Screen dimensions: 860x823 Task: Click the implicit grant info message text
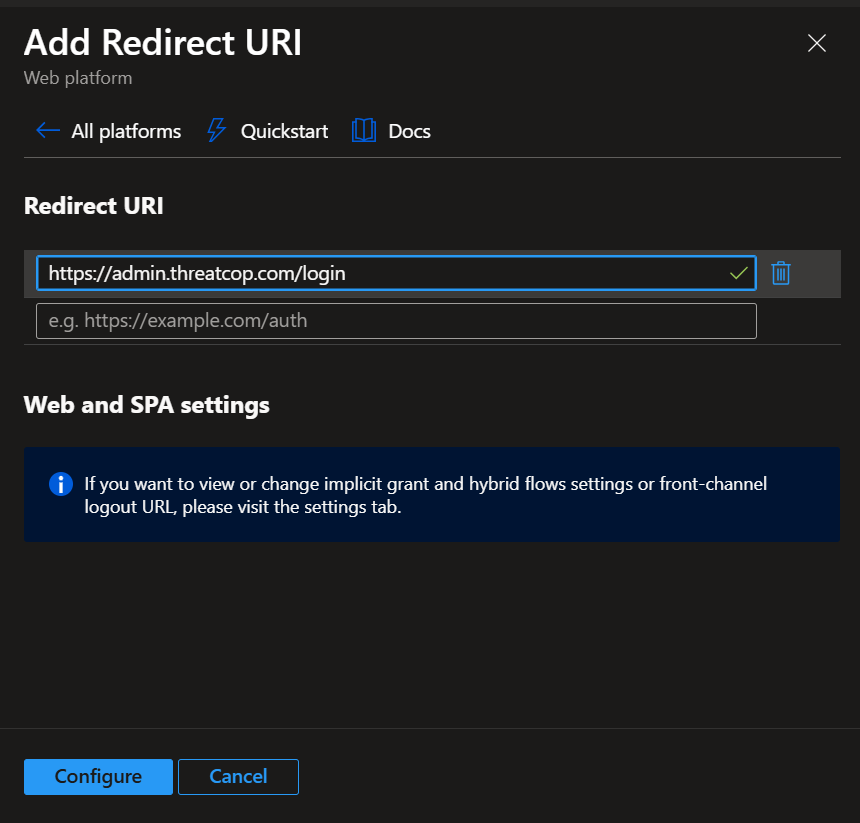[x=425, y=495]
